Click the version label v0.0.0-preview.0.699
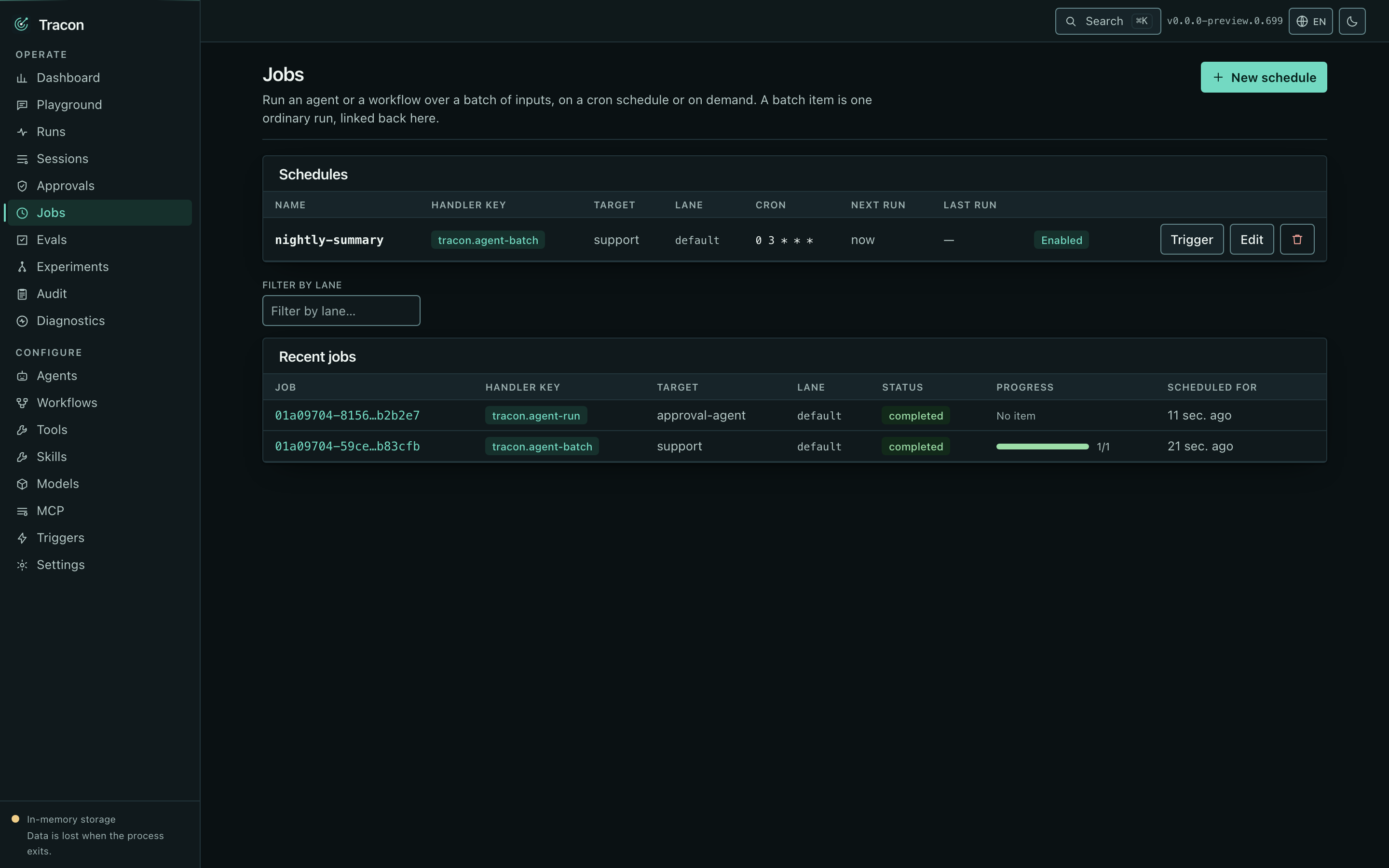1389x868 pixels. (x=1224, y=21)
